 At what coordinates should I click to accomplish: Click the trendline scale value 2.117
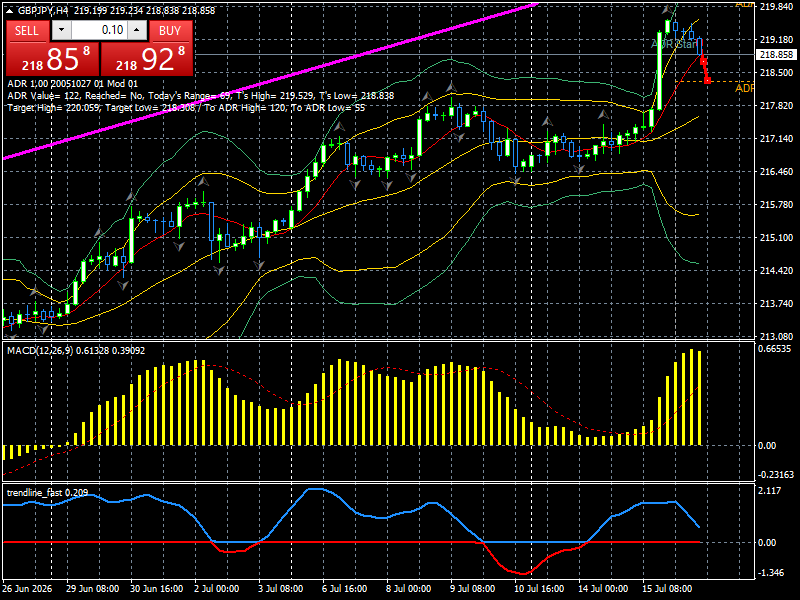(x=769, y=491)
